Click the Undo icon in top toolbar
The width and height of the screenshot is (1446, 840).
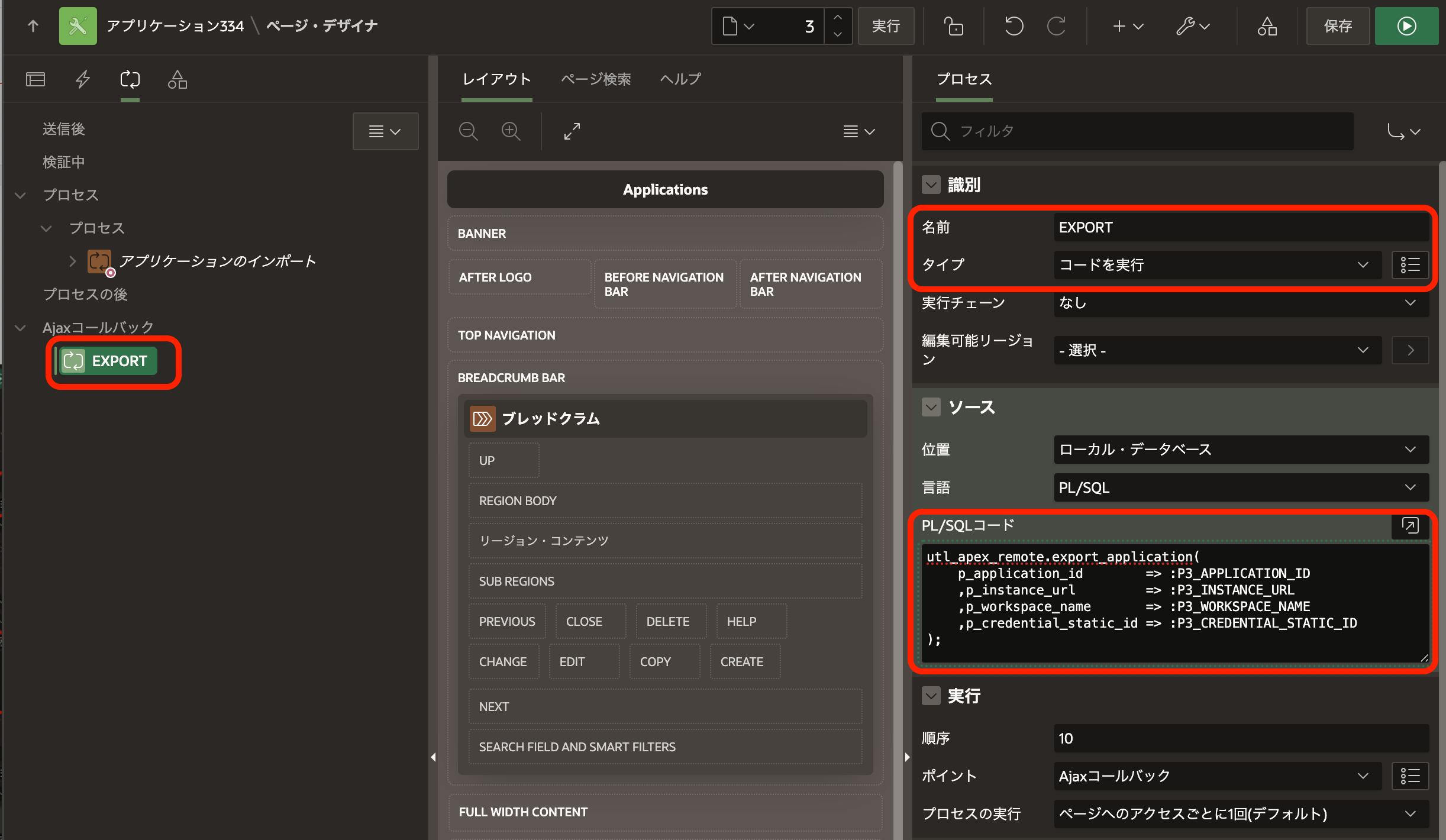[1014, 26]
